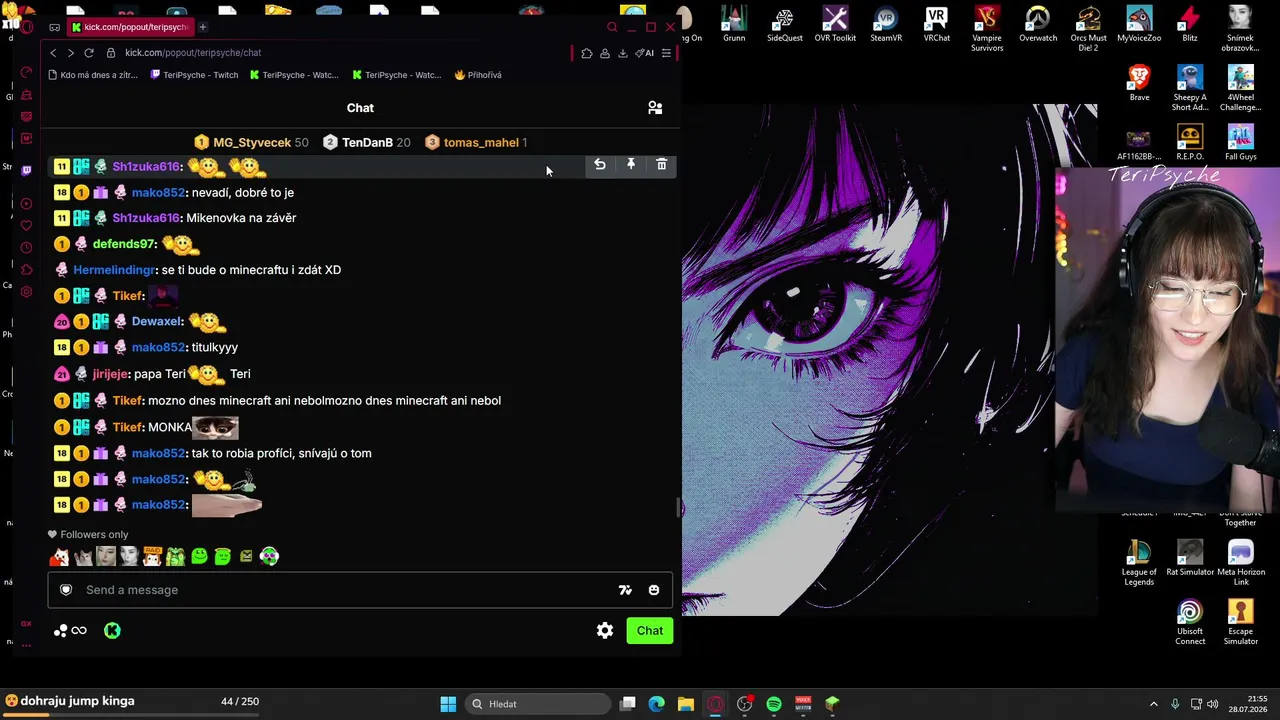Go back in browser history
This screenshot has height=720, width=1280.
point(54,53)
